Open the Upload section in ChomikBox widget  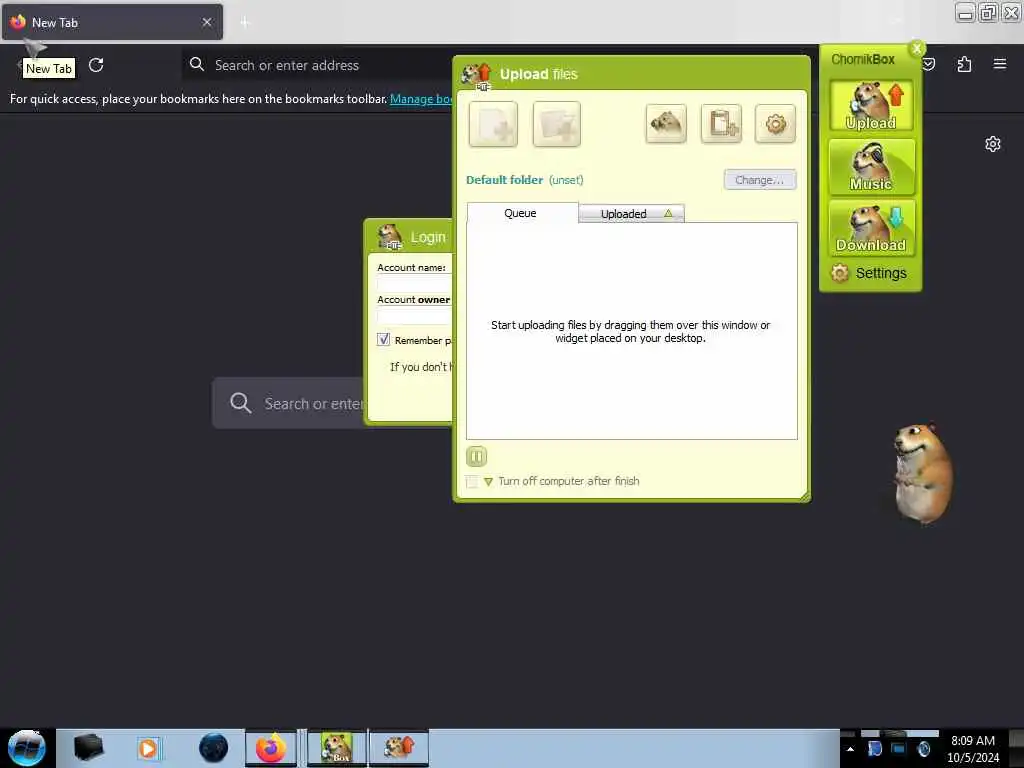(871, 106)
